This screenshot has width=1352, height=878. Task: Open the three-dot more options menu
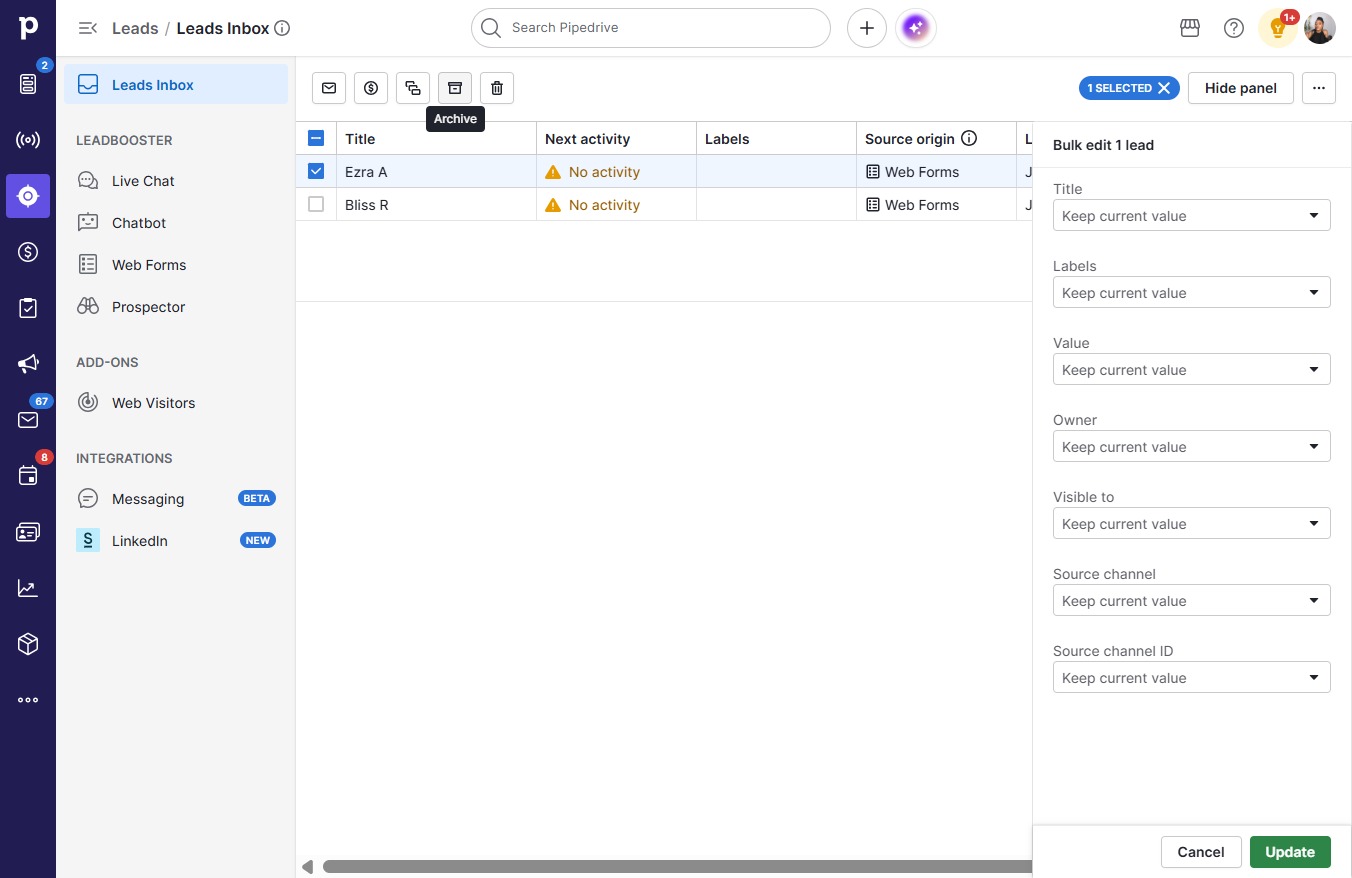coord(1319,88)
